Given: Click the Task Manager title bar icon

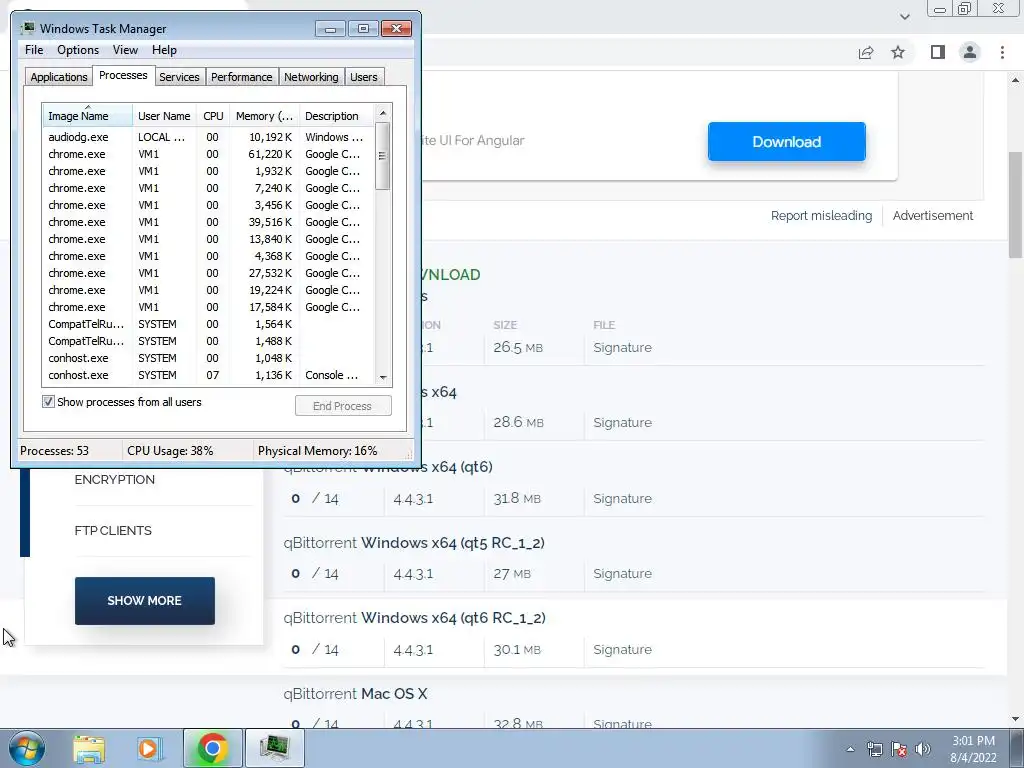Looking at the screenshot, I should tap(27, 28).
